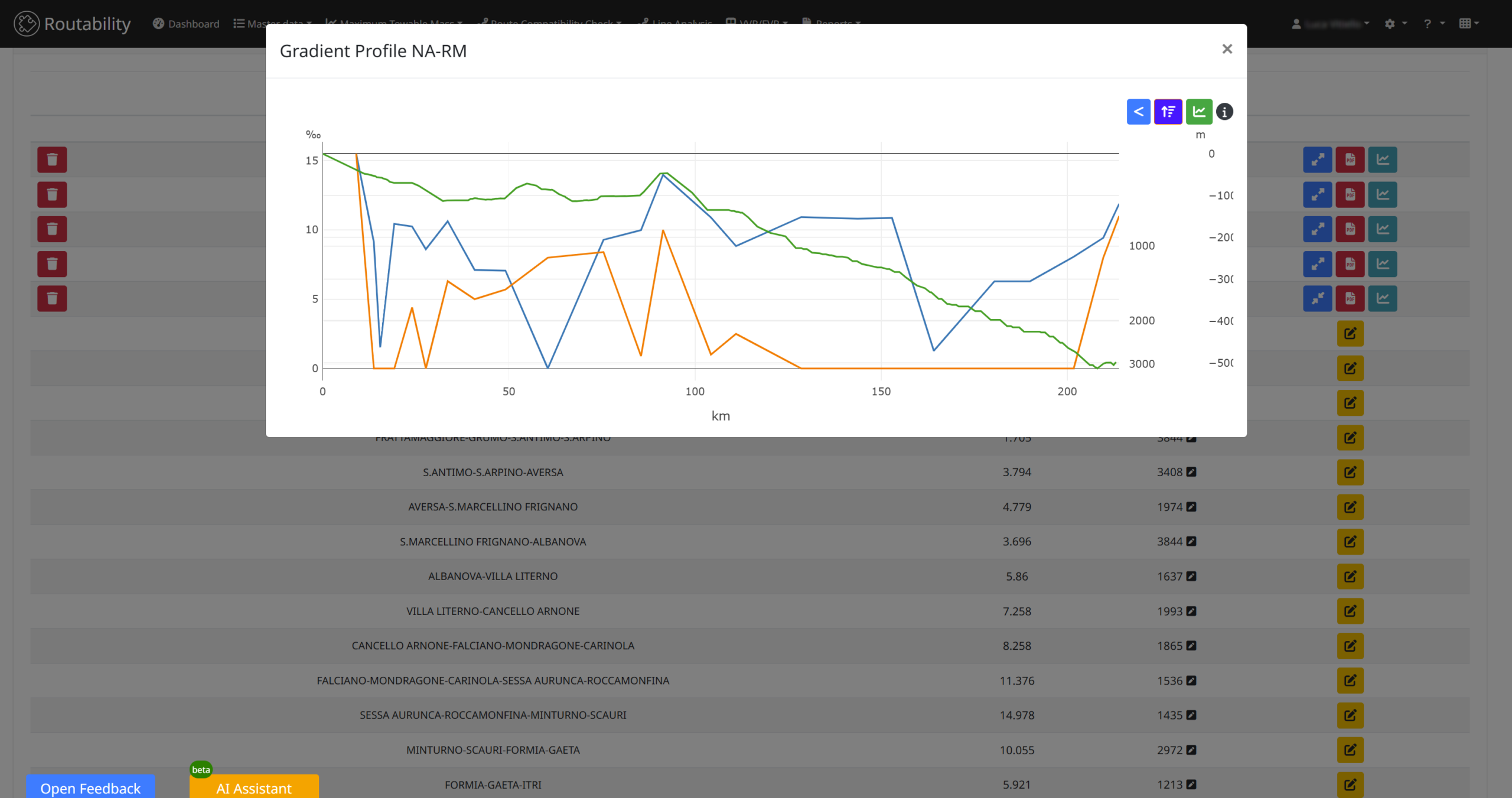Click the first row's expand arrows icon

[1317, 159]
